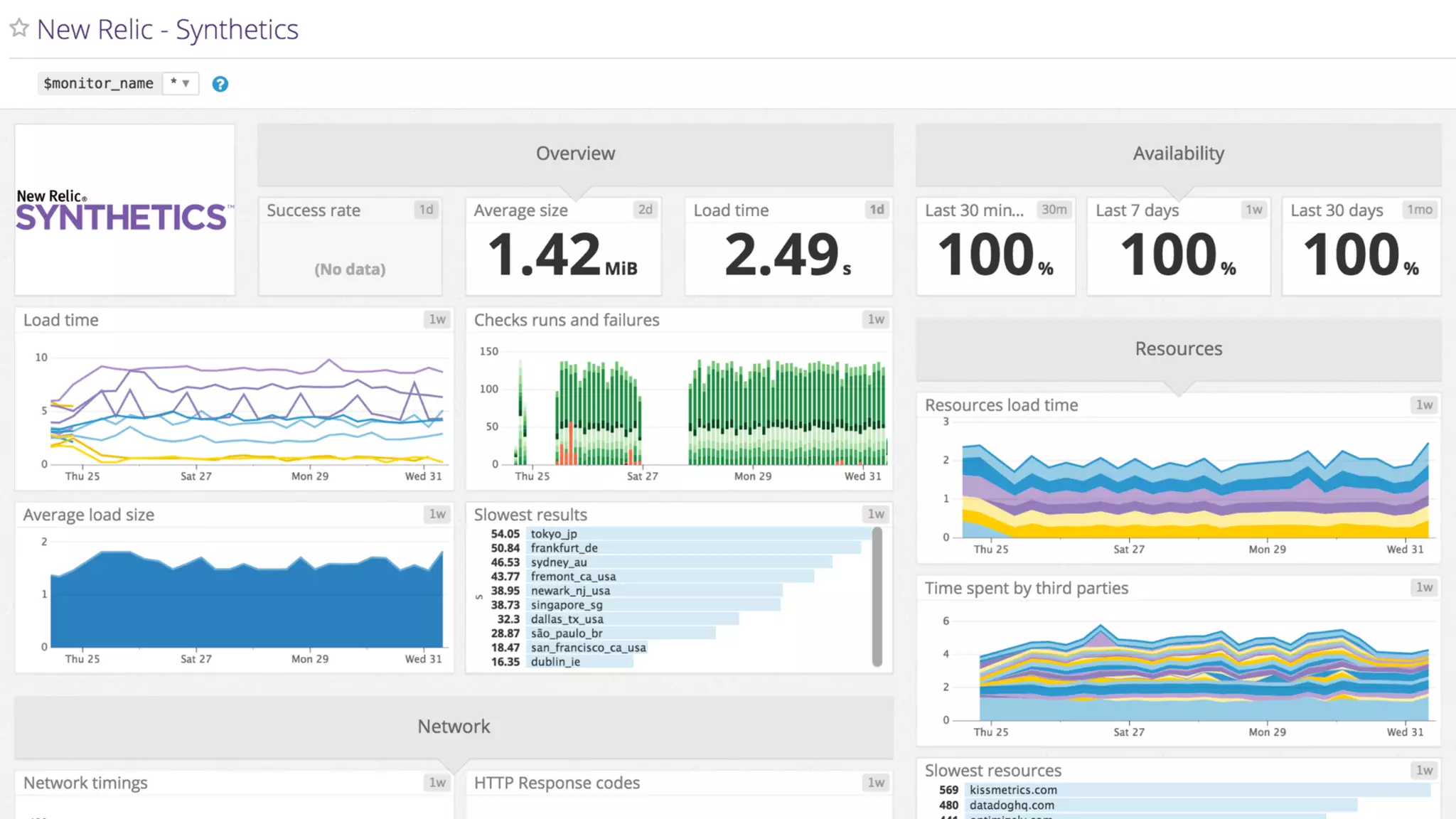Screen dimensions: 1456x819
Task: Open the $monitor_name value dropdown
Action: pyautogui.click(x=180, y=83)
